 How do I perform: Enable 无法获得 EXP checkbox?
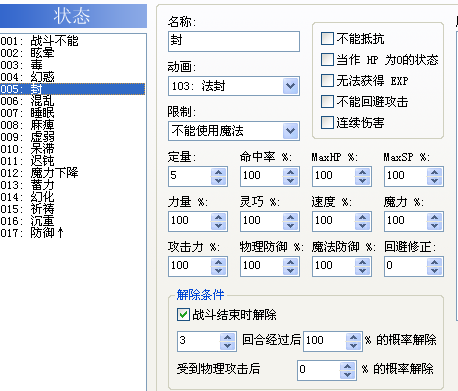[x=327, y=81]
